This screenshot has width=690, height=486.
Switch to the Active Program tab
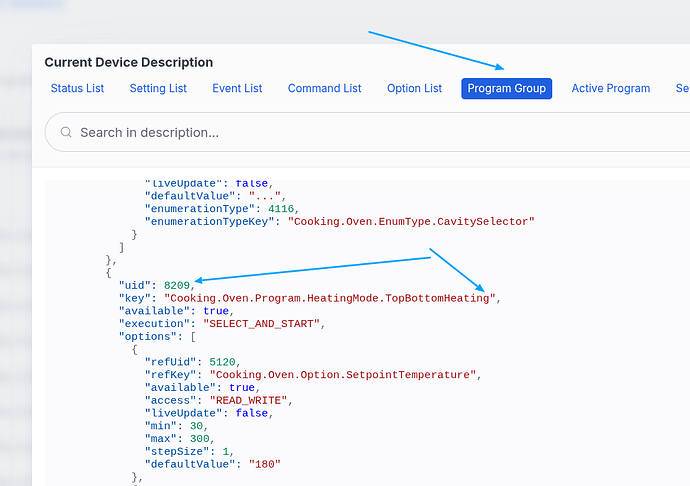611,88
